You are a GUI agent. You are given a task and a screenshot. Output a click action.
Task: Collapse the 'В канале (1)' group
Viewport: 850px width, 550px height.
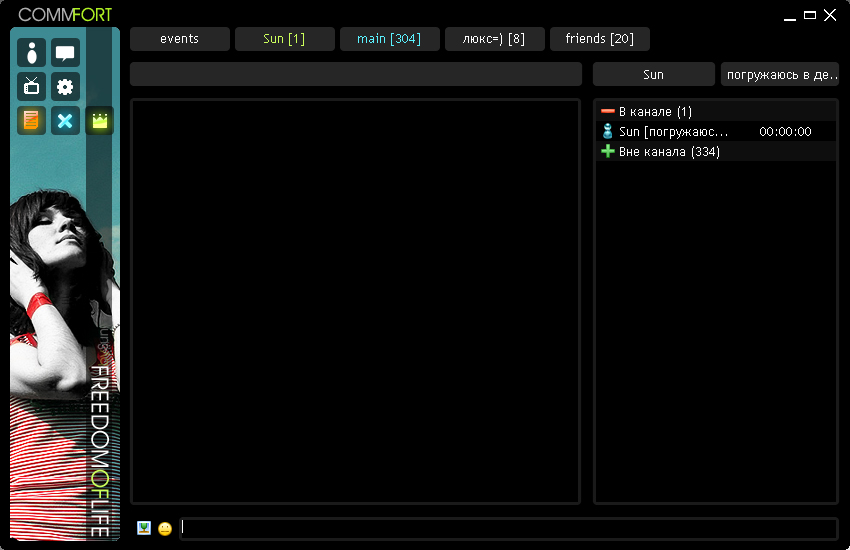coord(607,112)
